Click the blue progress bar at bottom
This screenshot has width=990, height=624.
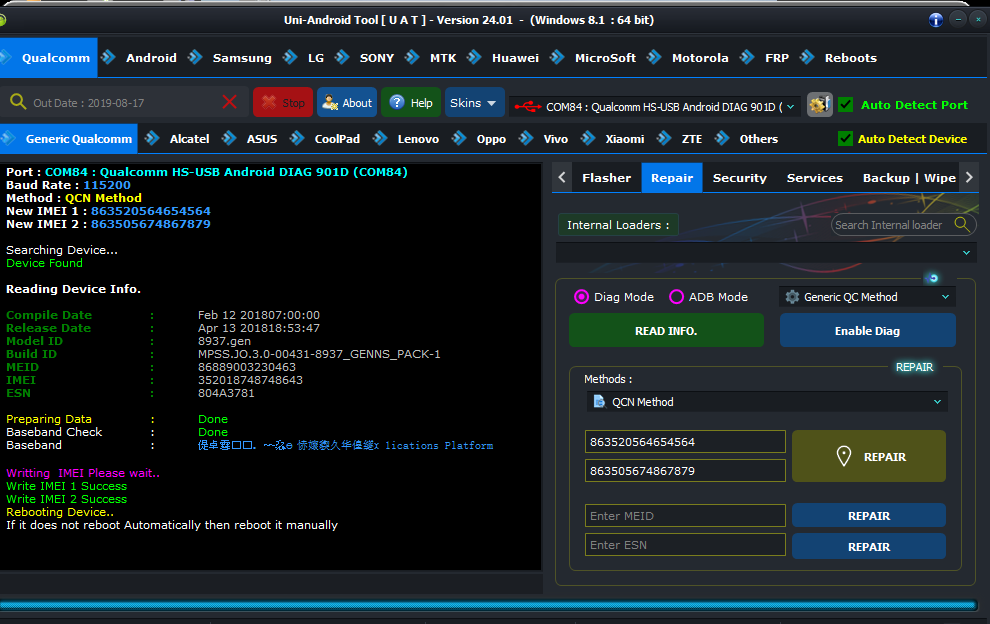488,605
